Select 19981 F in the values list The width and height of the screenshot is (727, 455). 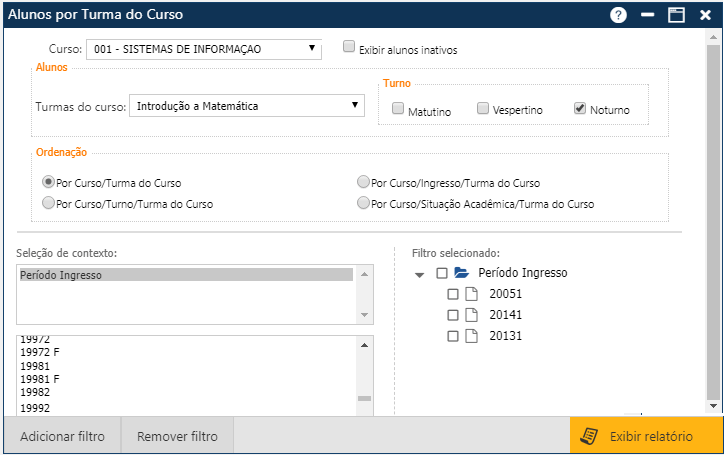pyautogui.click(x=185, y=379)
